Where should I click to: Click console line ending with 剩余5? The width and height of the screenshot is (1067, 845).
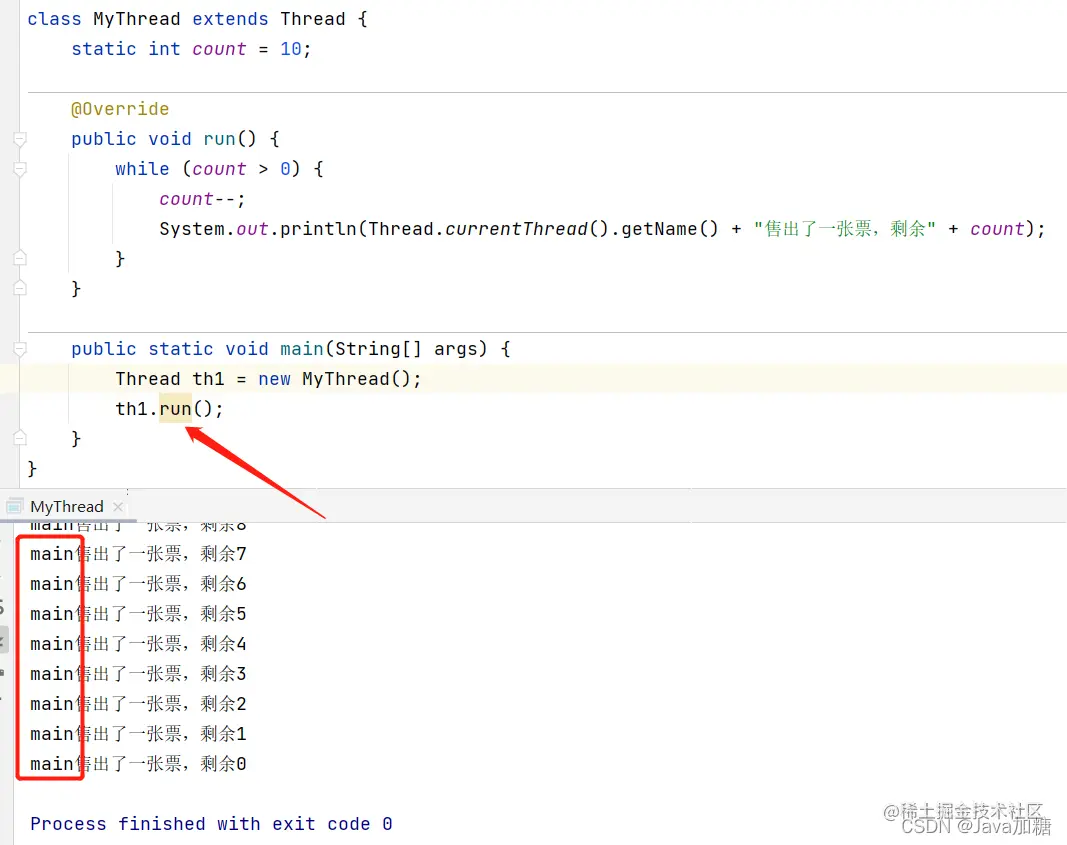(x=138, y=614)
